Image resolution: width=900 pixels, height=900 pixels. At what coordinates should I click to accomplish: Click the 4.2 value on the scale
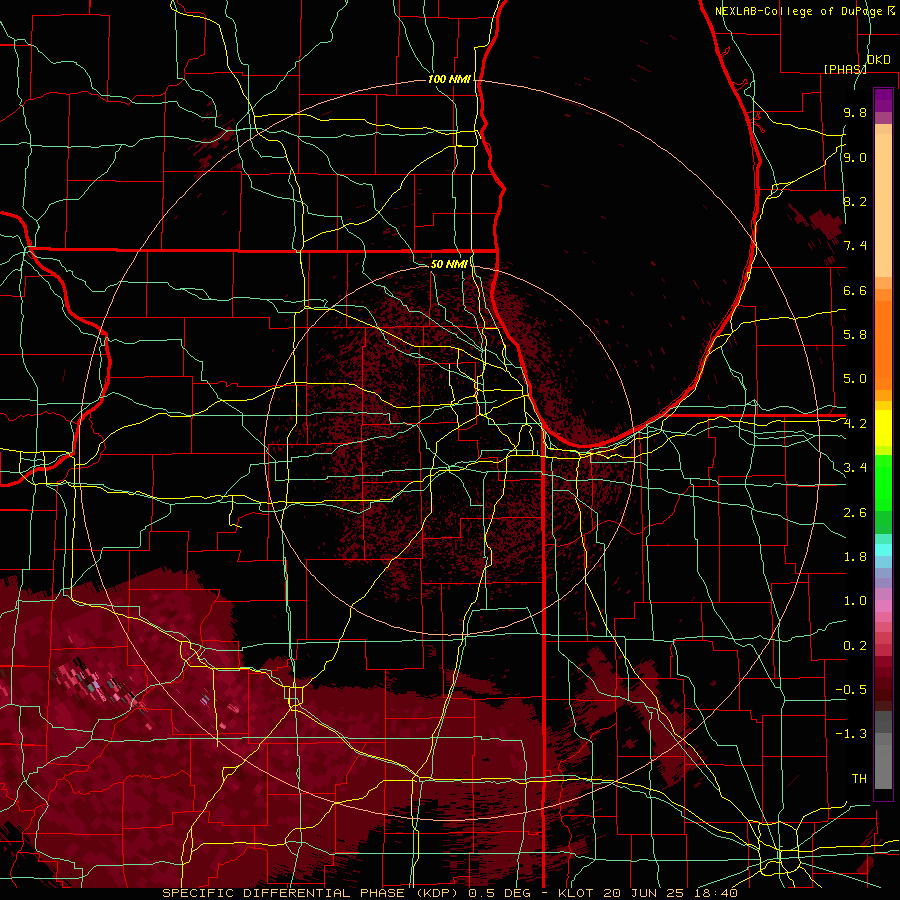(x=855, y=424)
